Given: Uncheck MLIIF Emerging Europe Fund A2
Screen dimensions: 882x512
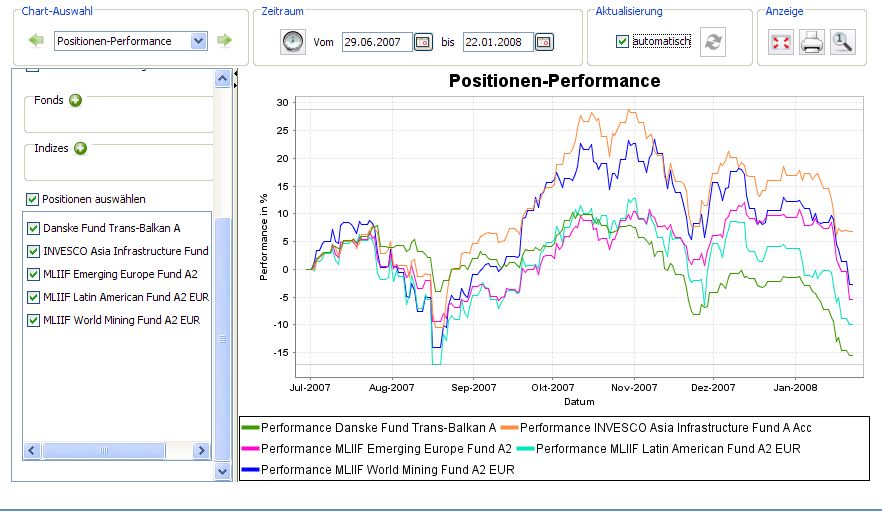Looking at the screenshot, I should coord(33,274).
